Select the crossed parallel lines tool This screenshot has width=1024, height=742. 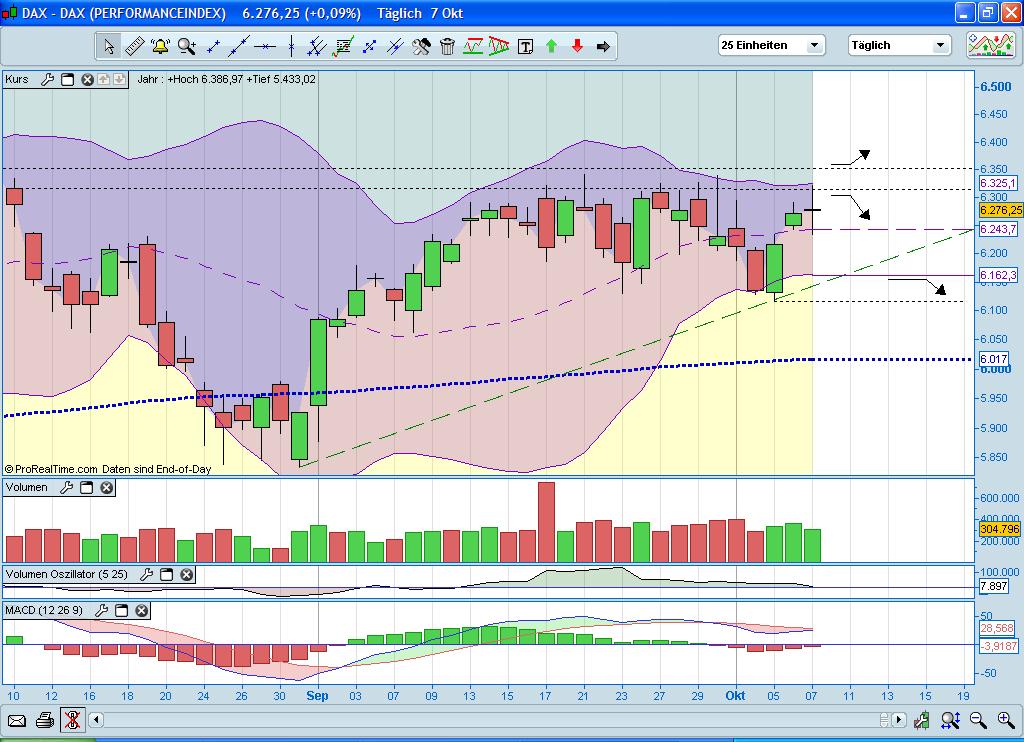point(395,46)
